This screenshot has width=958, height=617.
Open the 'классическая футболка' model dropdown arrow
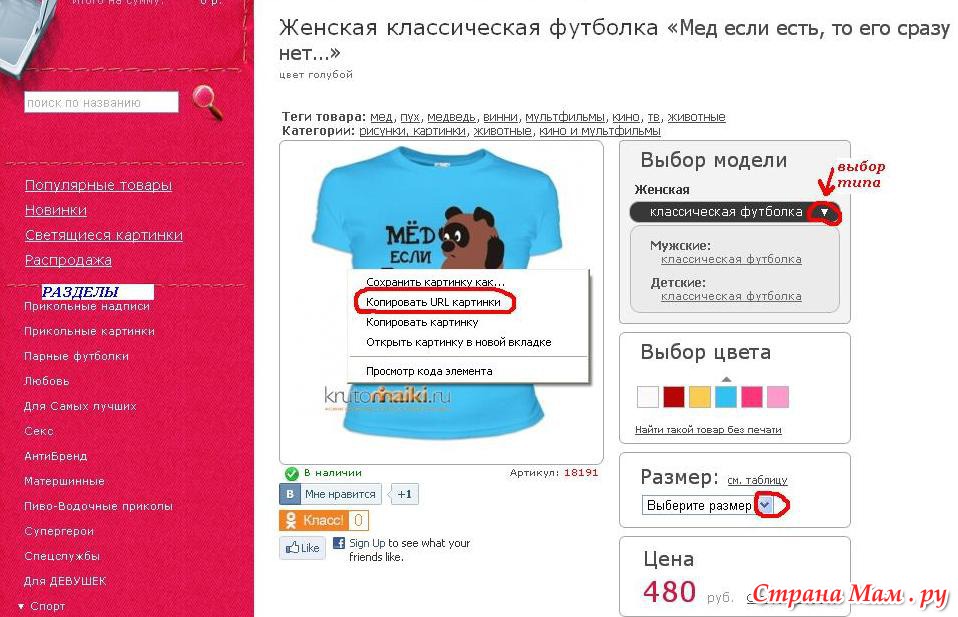[x=824, y=213]
